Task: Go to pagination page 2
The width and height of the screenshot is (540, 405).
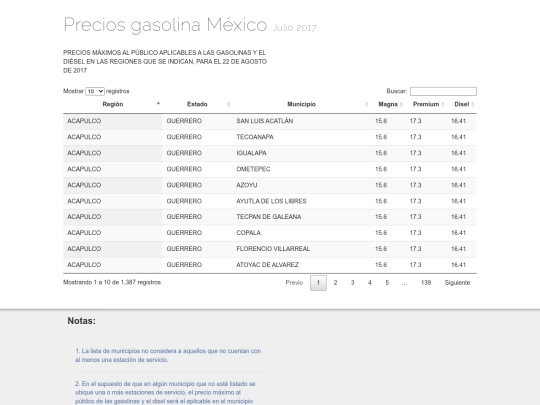Action: [x=335, y=283]
